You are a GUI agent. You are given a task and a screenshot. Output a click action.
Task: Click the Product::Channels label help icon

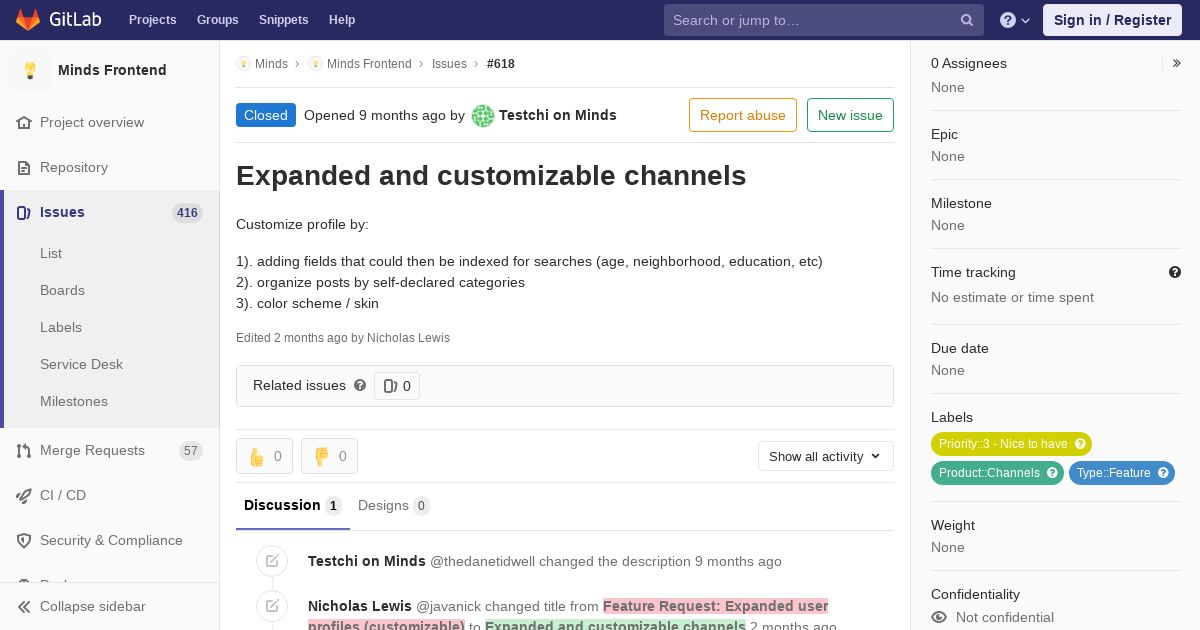click(x=1052, y=473)
